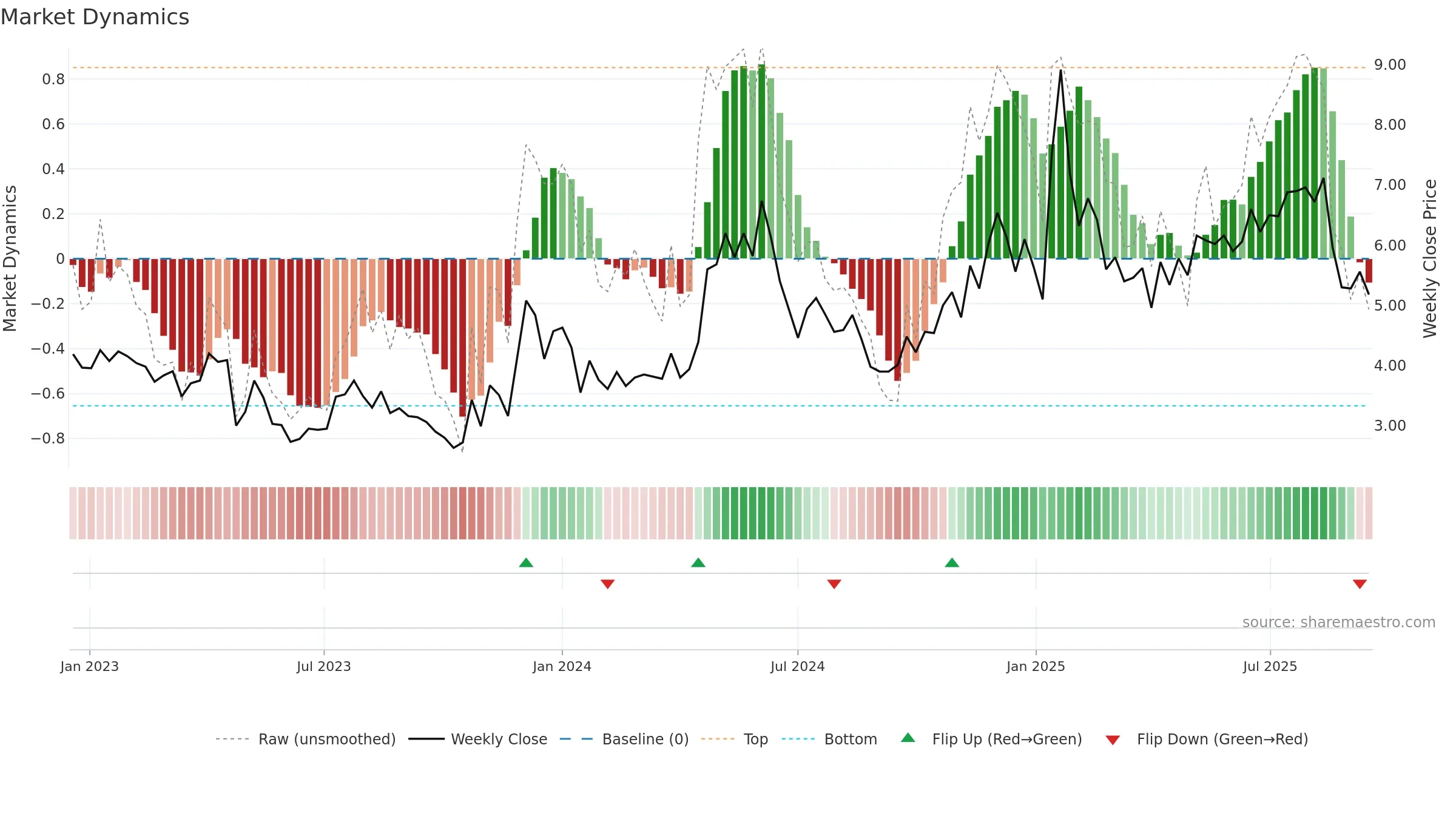This screenshot has width=1456, height=819.
Task: Click the Jul 2024 axis label
Action: point(798,666)
